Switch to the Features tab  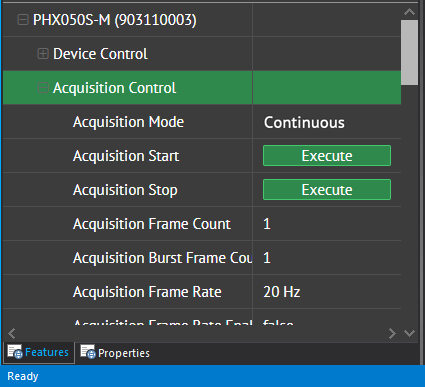(39, 352)
